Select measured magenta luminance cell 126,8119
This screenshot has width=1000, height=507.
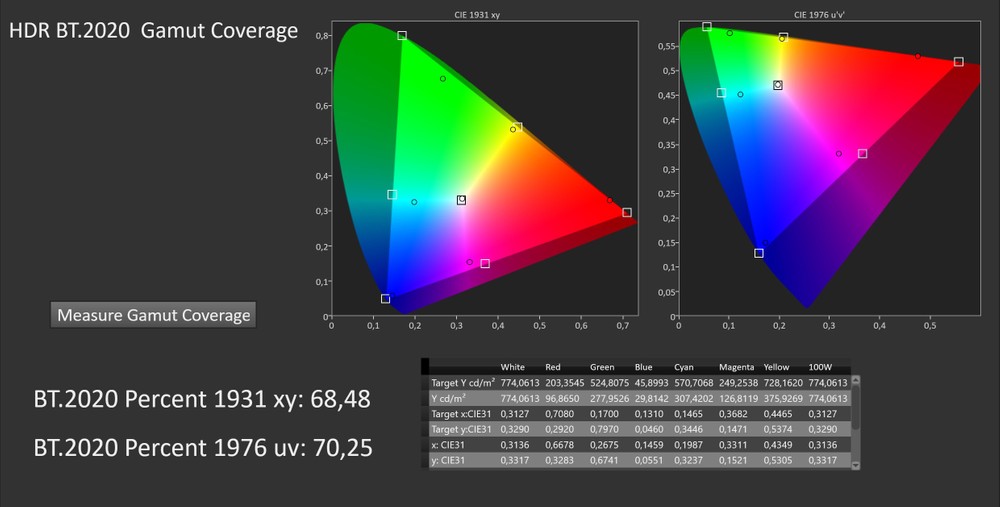tap(739, 399)
